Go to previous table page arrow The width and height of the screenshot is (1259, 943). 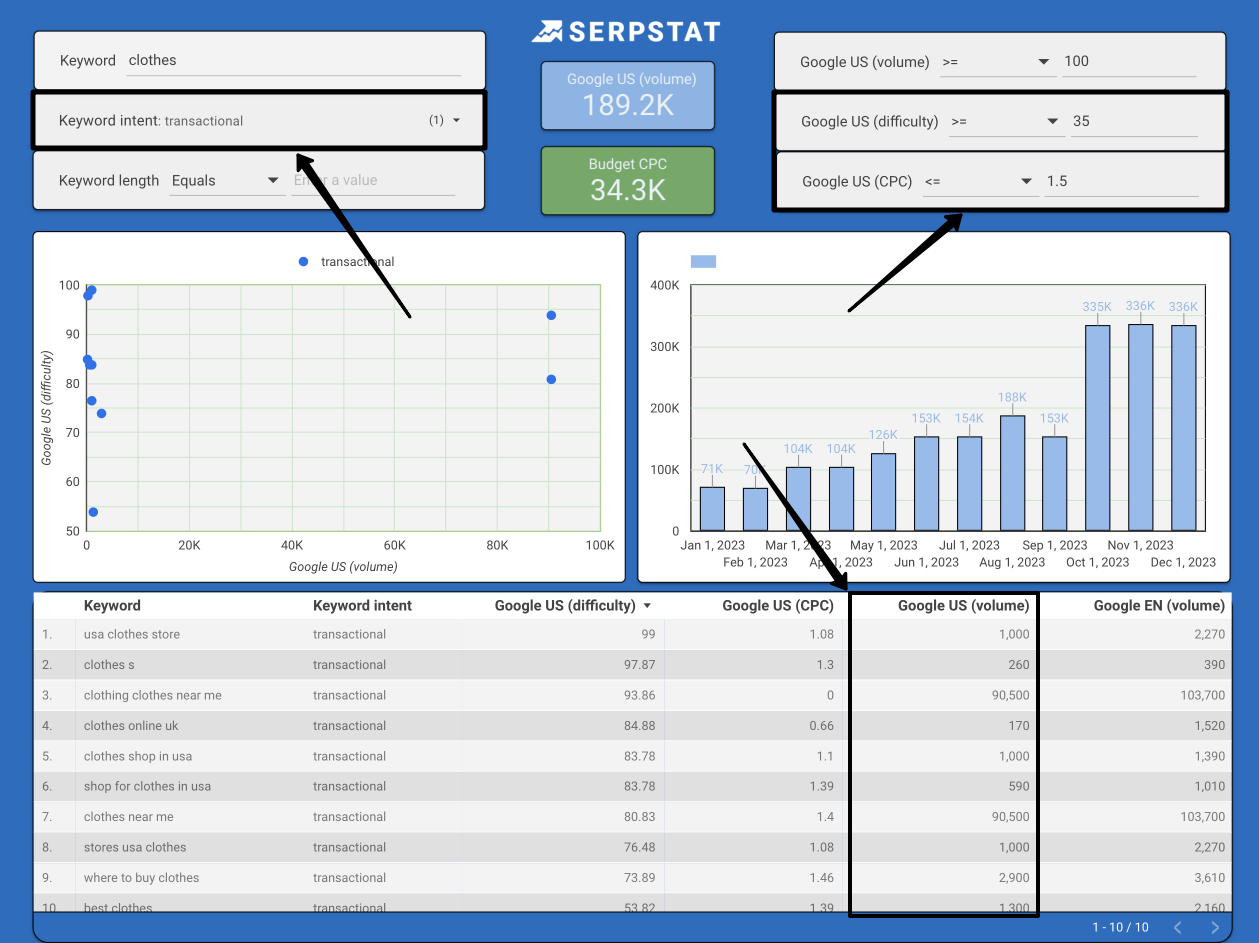1178,927
